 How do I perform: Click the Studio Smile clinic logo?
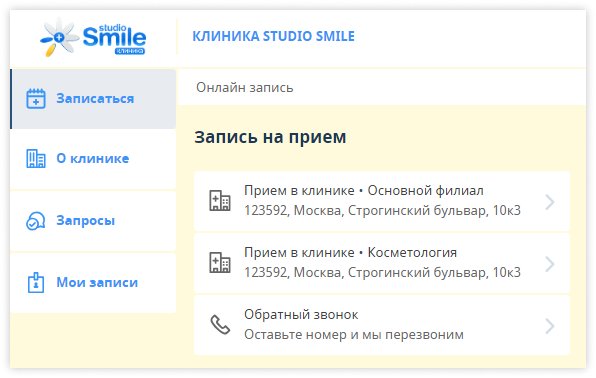coord(93,37)
